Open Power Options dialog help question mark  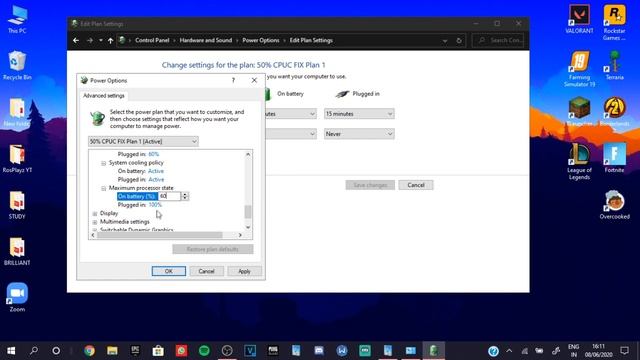[x=233, y=80]
